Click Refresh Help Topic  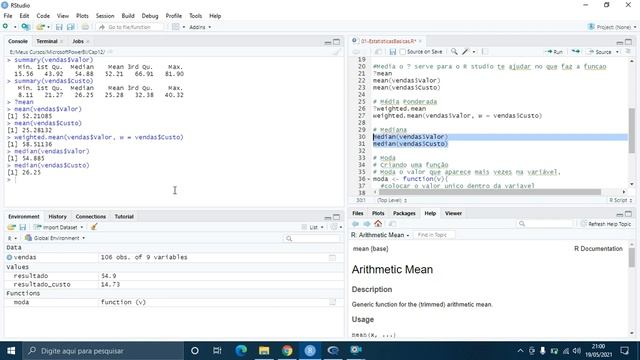pyautogui.click(x=606, y=224)
